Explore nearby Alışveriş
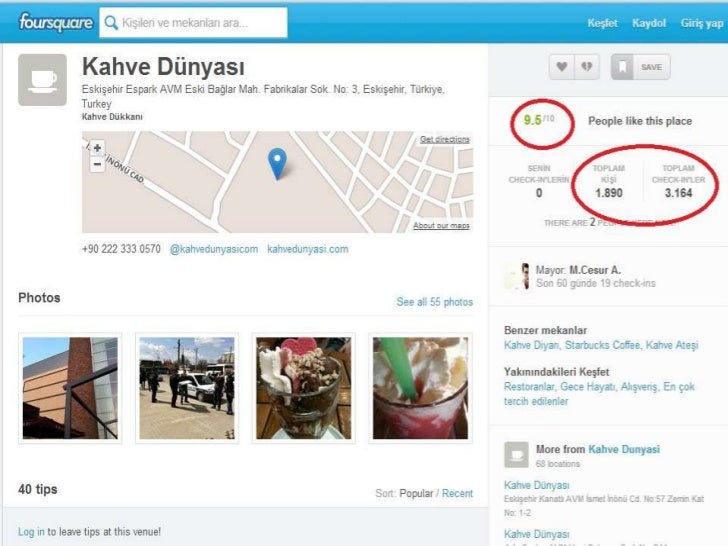The image size is (728, 546). click(639, 386)
